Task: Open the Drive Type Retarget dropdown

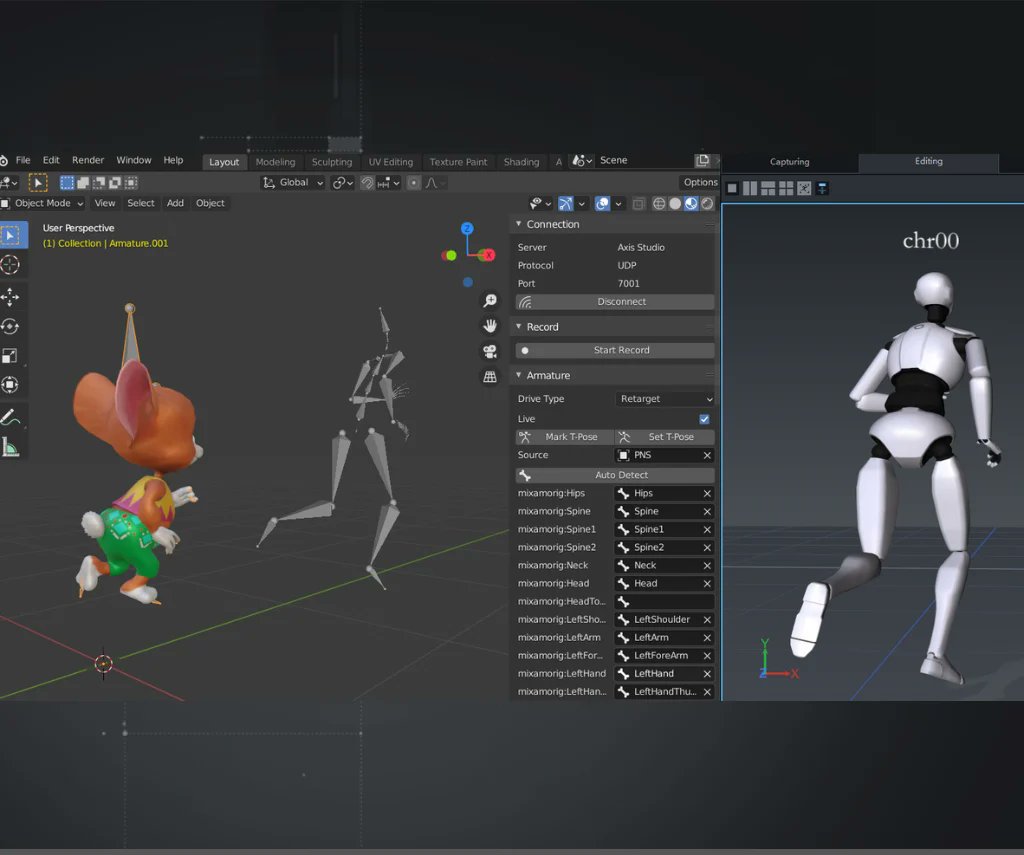Action: coord(665,399)
